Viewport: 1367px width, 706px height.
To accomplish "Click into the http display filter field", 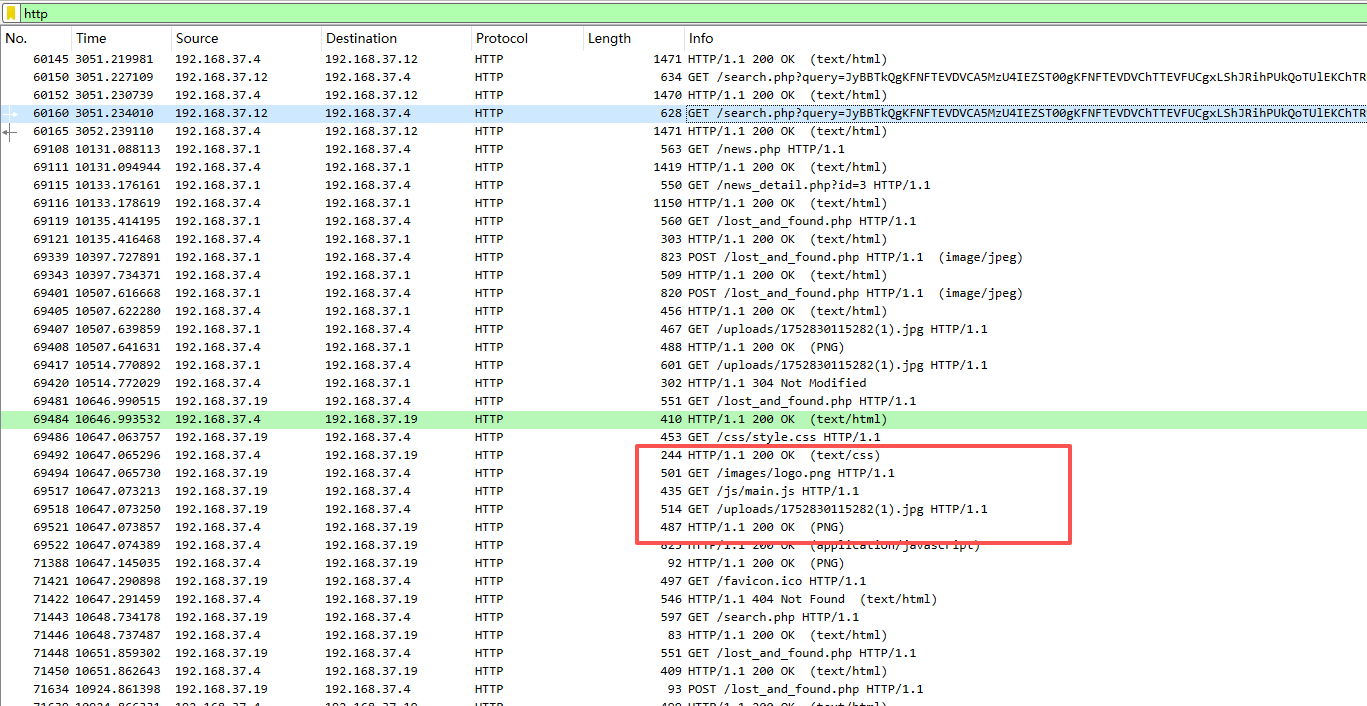I will [600, 13].
